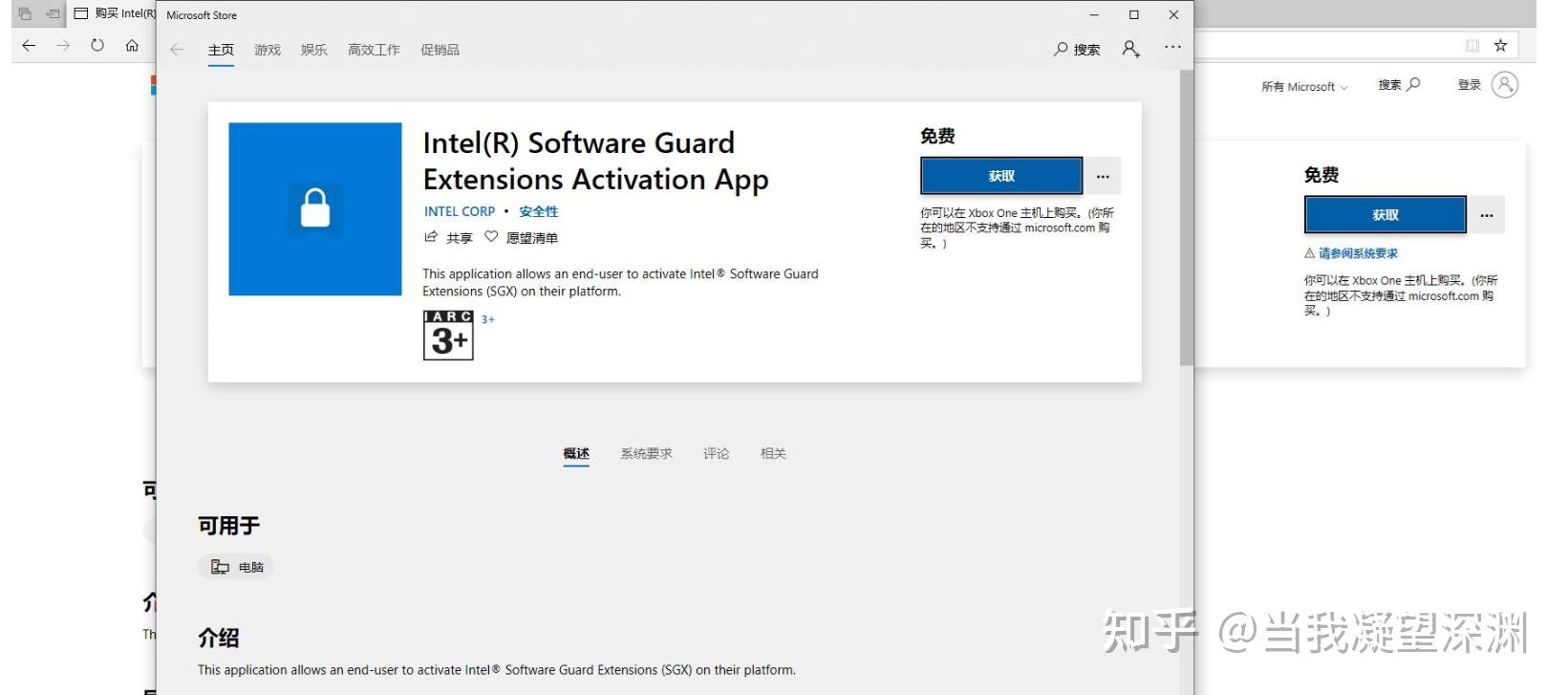Image resolution: width=1568 pixels, height=695 pixels.
Task: Switch to the 高效工作 tab
Action: [374, 50]
